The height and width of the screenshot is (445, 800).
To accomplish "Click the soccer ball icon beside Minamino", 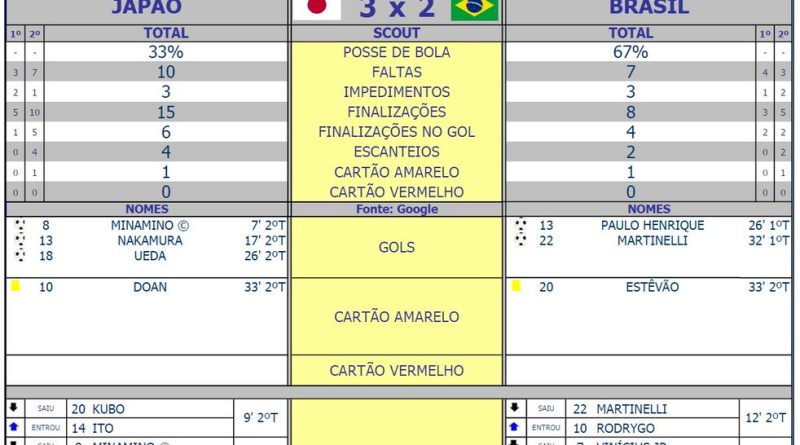I will (20, 225).
